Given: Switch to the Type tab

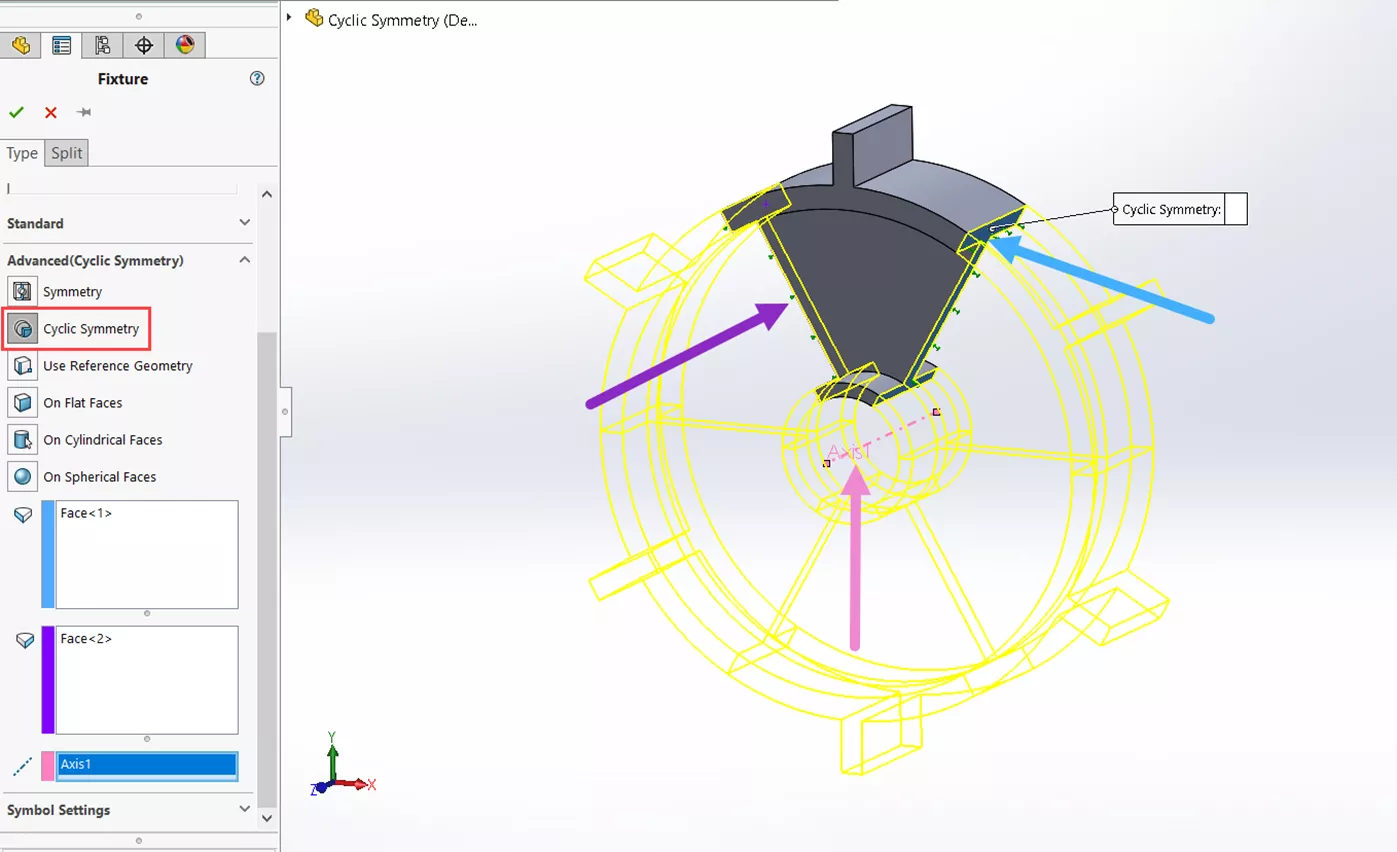Looking at the screenshot, I should tap(22, 153).
